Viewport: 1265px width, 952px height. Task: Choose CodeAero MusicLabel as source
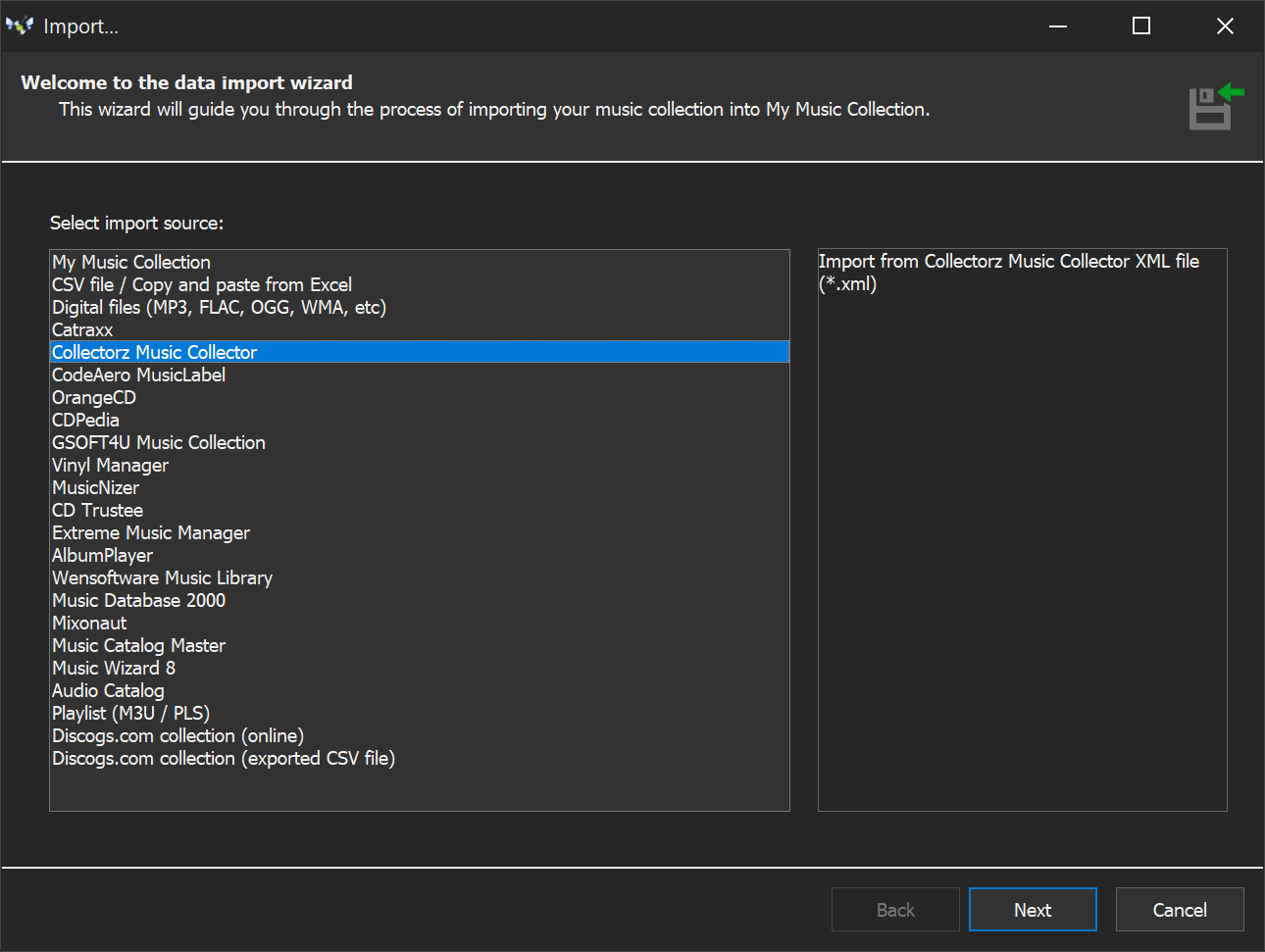(x=138, y=375)
